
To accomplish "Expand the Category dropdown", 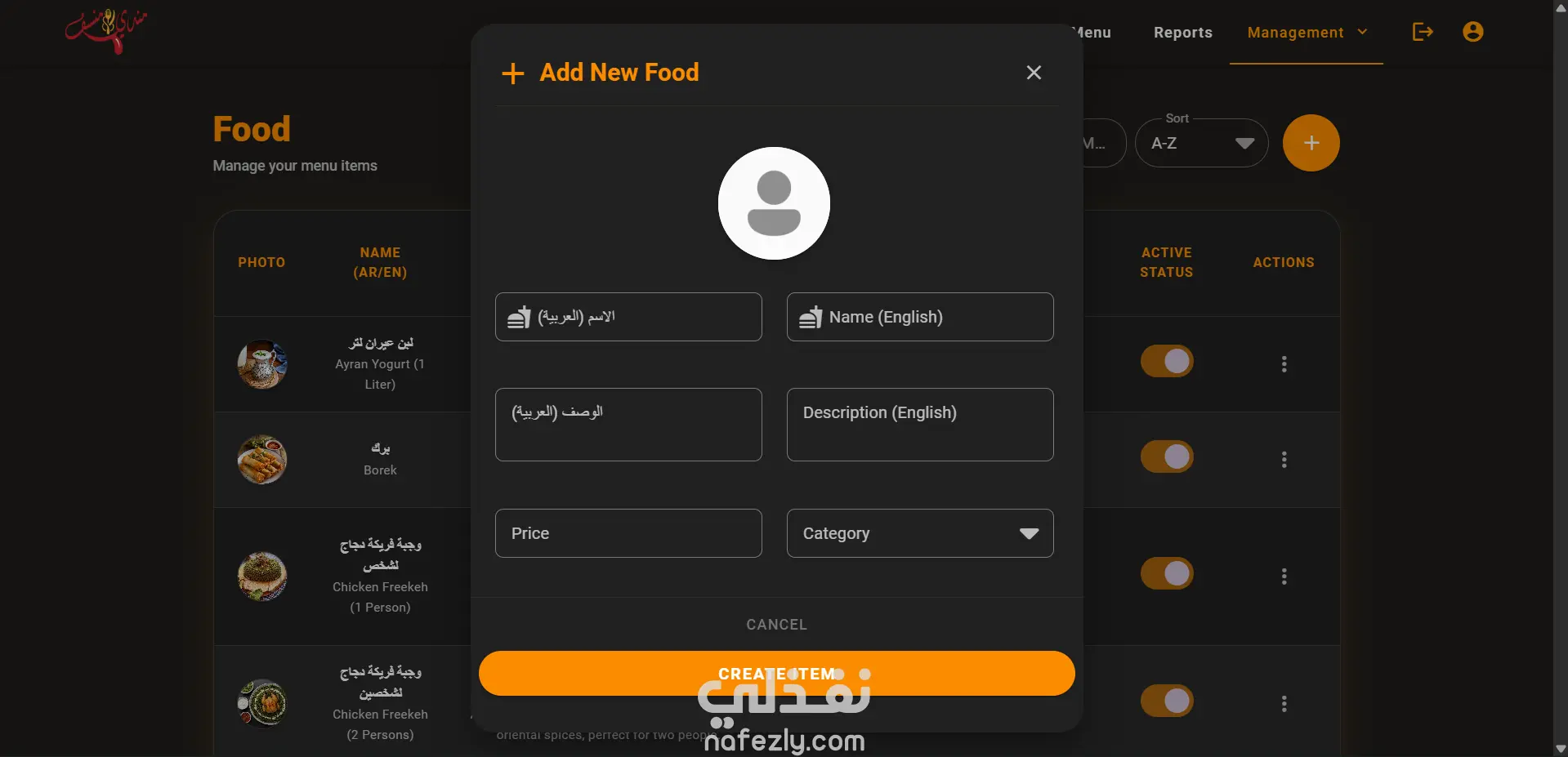I will point(920,533).
